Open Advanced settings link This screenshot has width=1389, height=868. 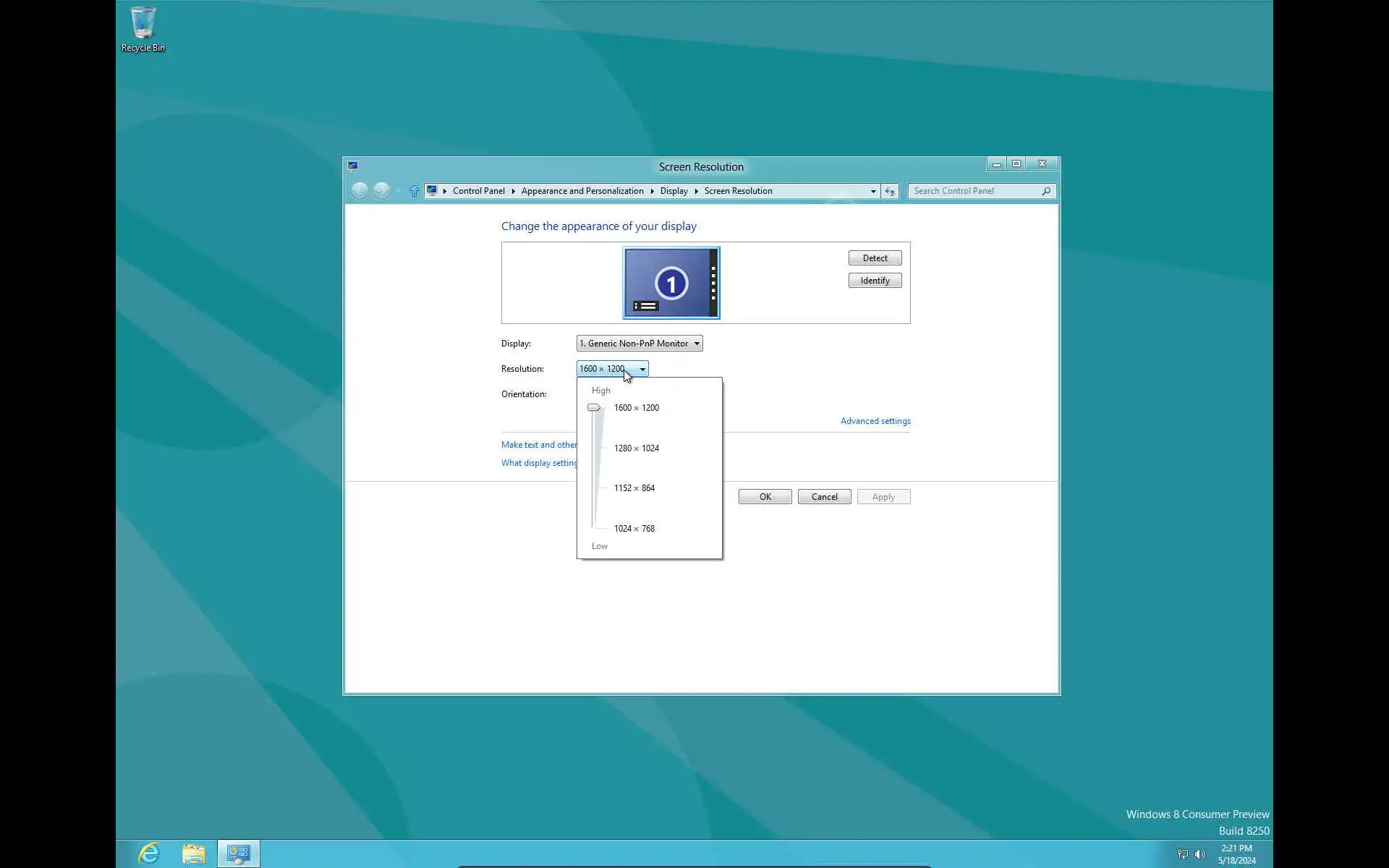coord(875,421)
